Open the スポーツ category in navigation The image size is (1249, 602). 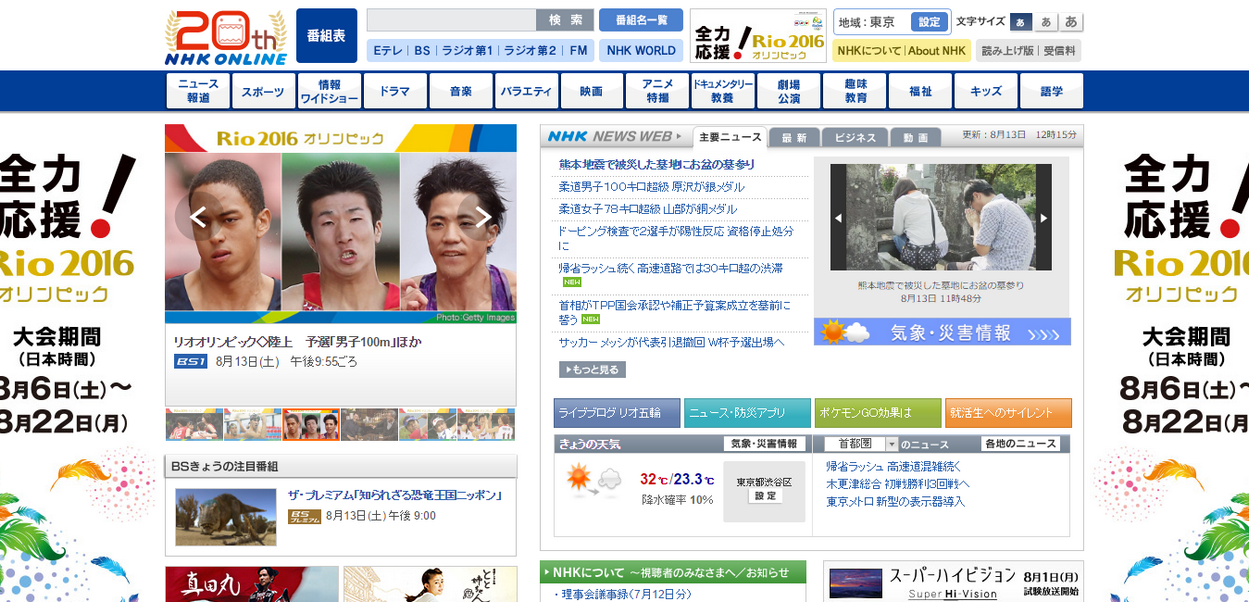(x=263, y=91)
